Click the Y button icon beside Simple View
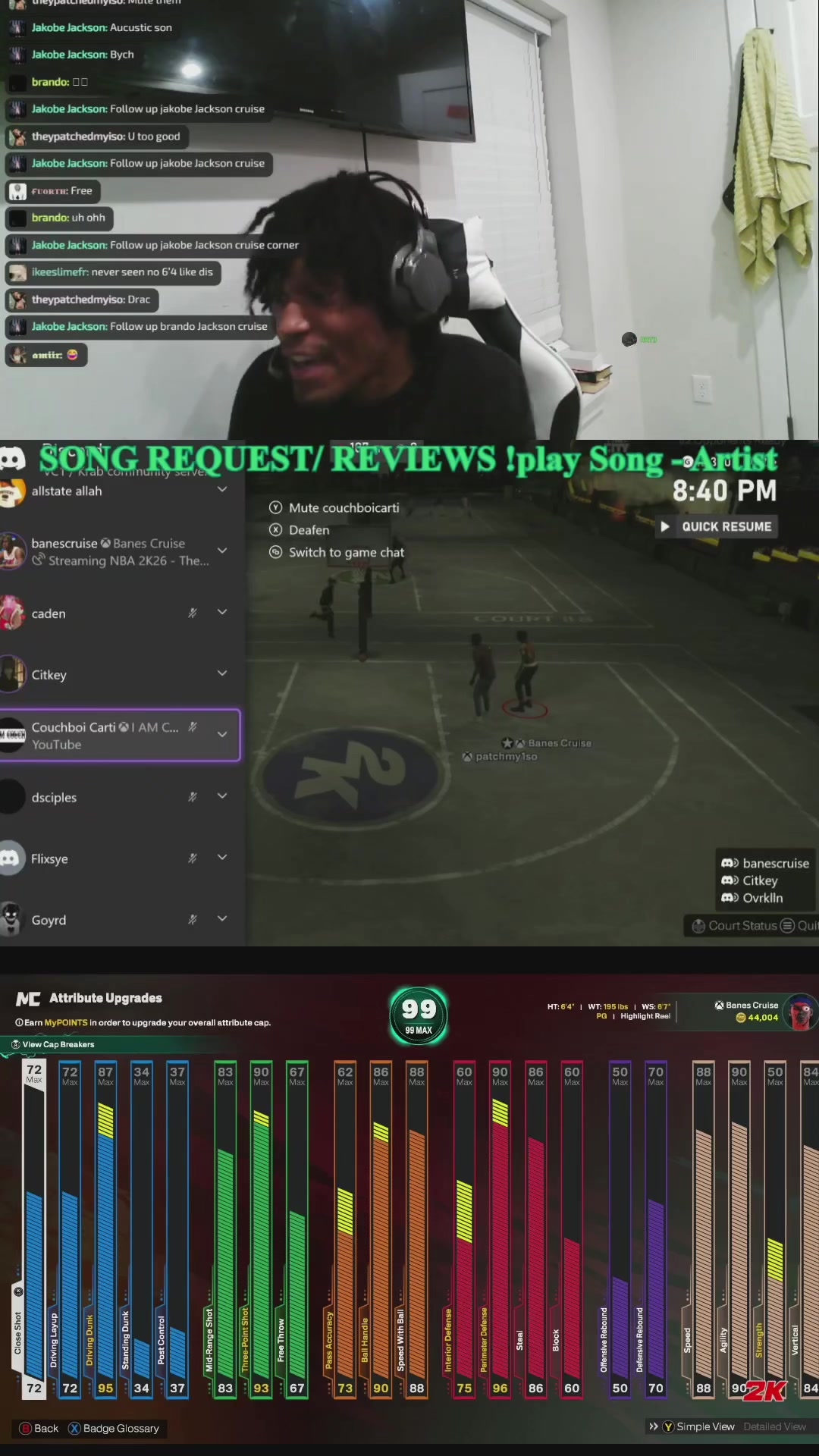The height and width of the screenshot is (1456, 819). tap(668, 1426)
